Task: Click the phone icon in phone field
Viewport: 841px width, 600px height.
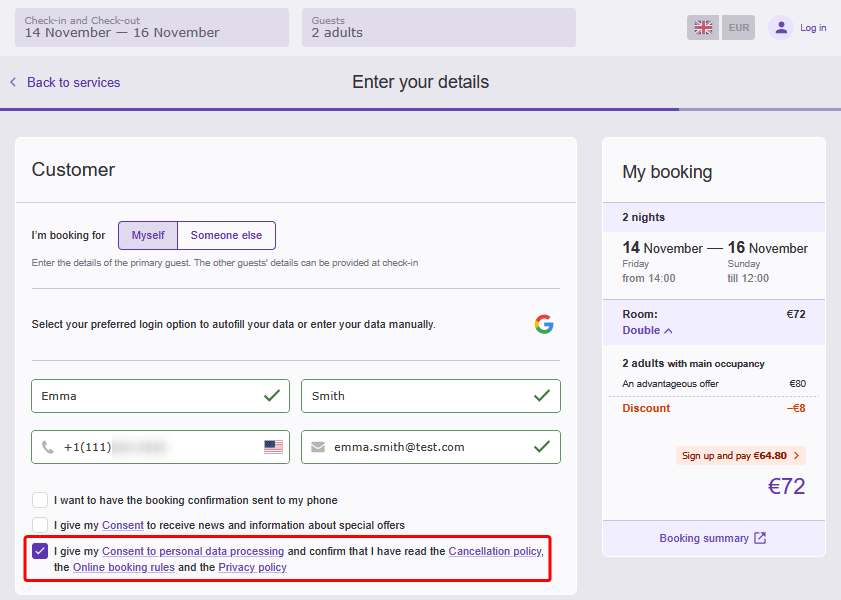Action: pos(49,448)
